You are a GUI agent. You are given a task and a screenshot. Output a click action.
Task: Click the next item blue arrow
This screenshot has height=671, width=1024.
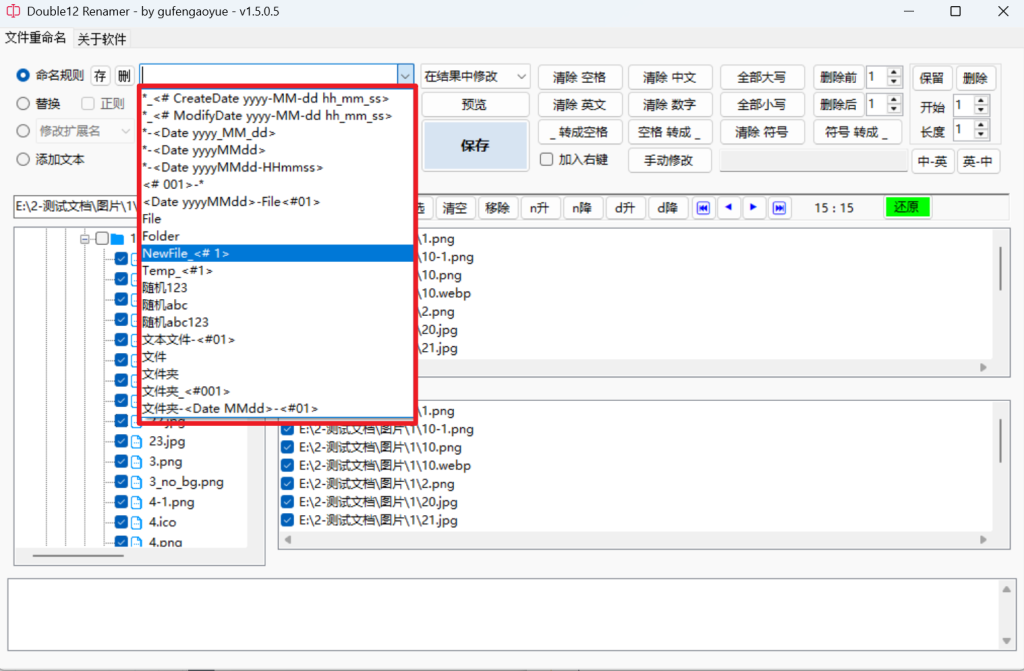tap(753, 208)
